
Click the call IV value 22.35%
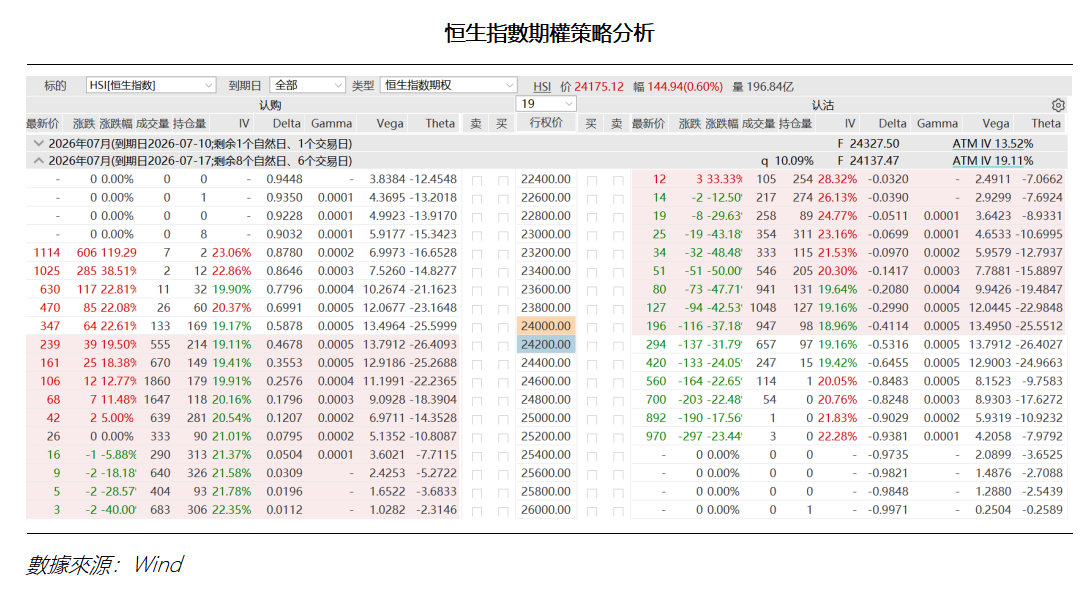[232, 510]
